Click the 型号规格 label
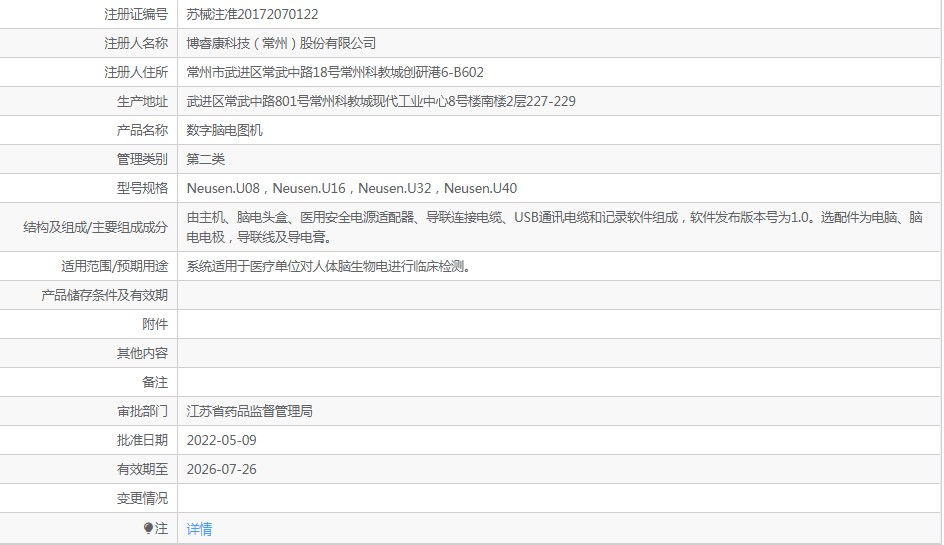The height and width of the screenshot is (545, 944). [x=142, y=188]
